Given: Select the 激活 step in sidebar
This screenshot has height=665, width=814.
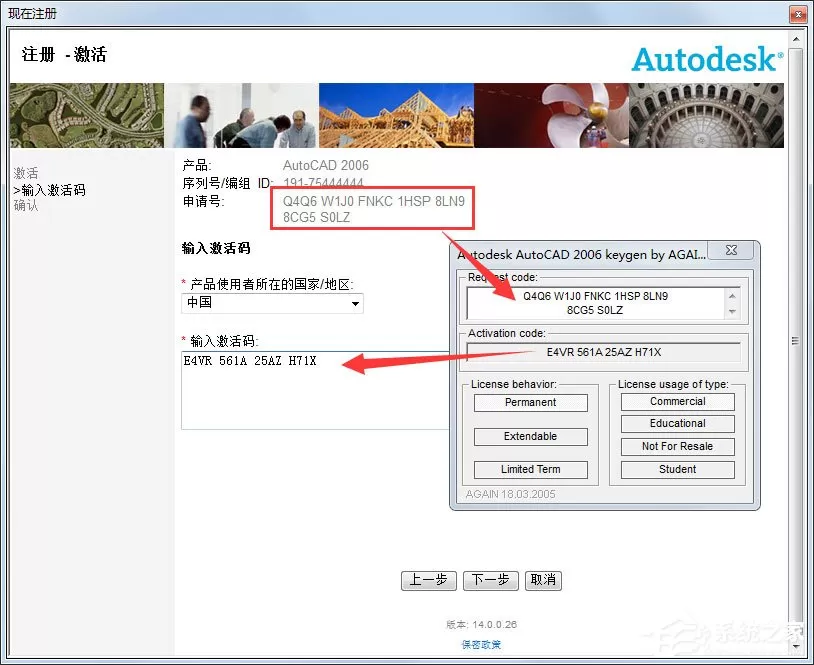Looking at the screenshot, I should pyautogui.click(x=26, y=173).
